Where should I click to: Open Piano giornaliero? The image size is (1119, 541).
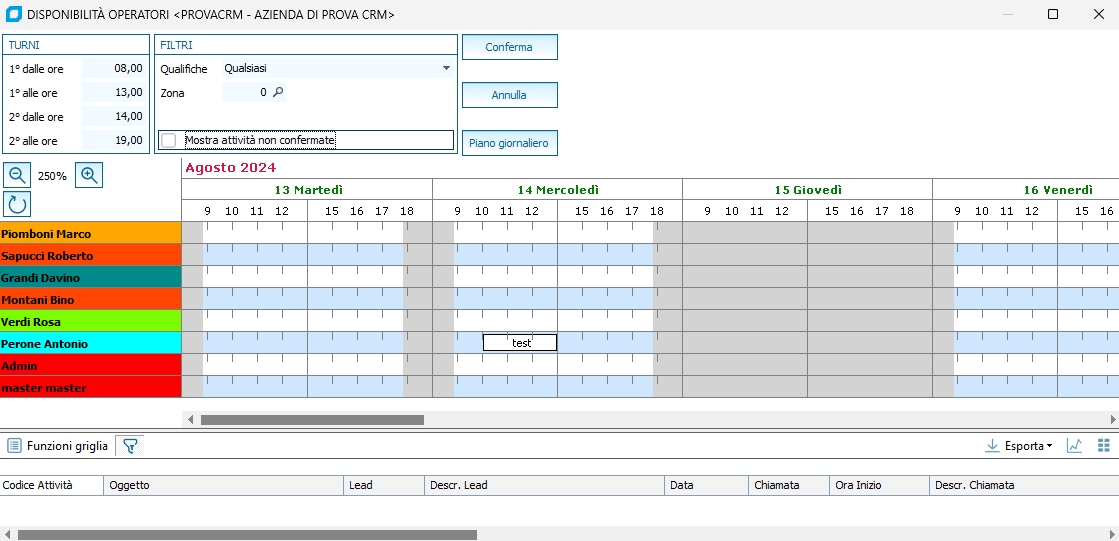[510, 143]
